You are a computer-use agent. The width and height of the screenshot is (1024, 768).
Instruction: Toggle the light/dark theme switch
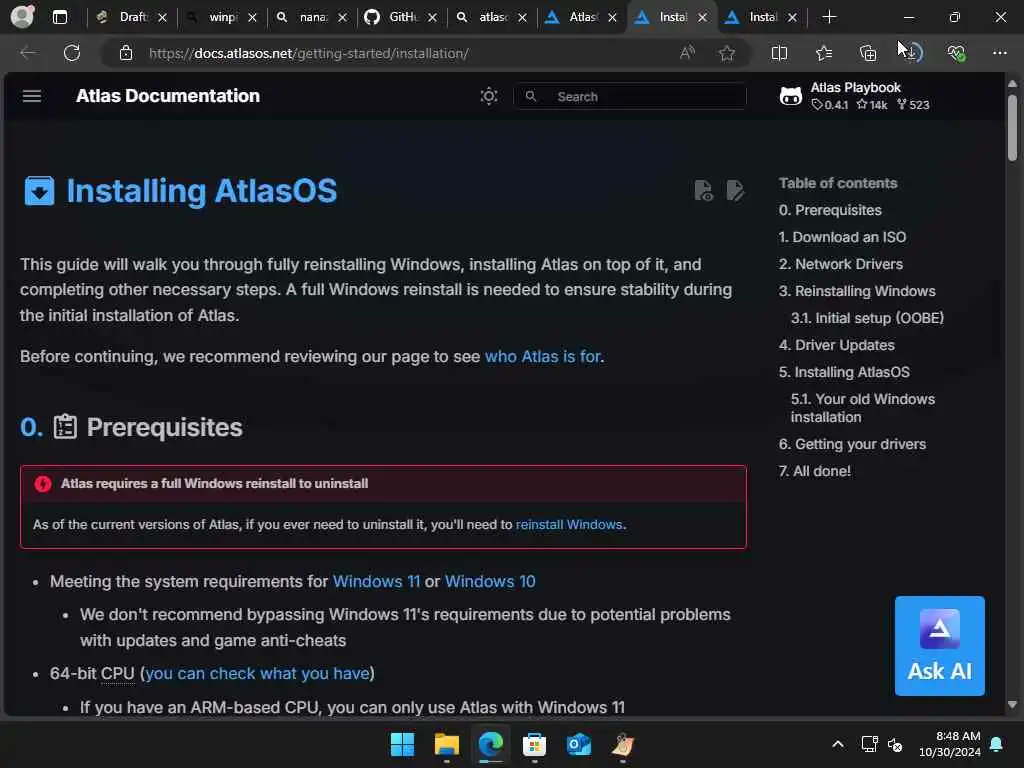[x=488, y=96]
